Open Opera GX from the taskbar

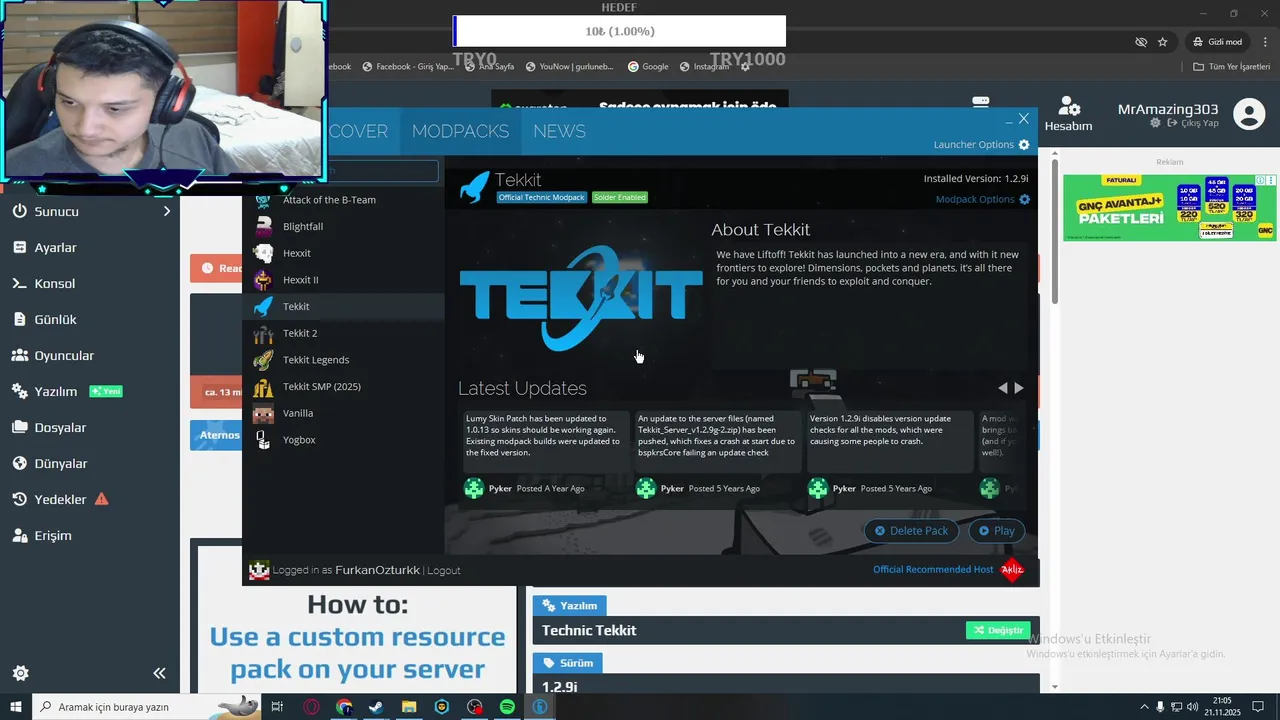[311, 707]
